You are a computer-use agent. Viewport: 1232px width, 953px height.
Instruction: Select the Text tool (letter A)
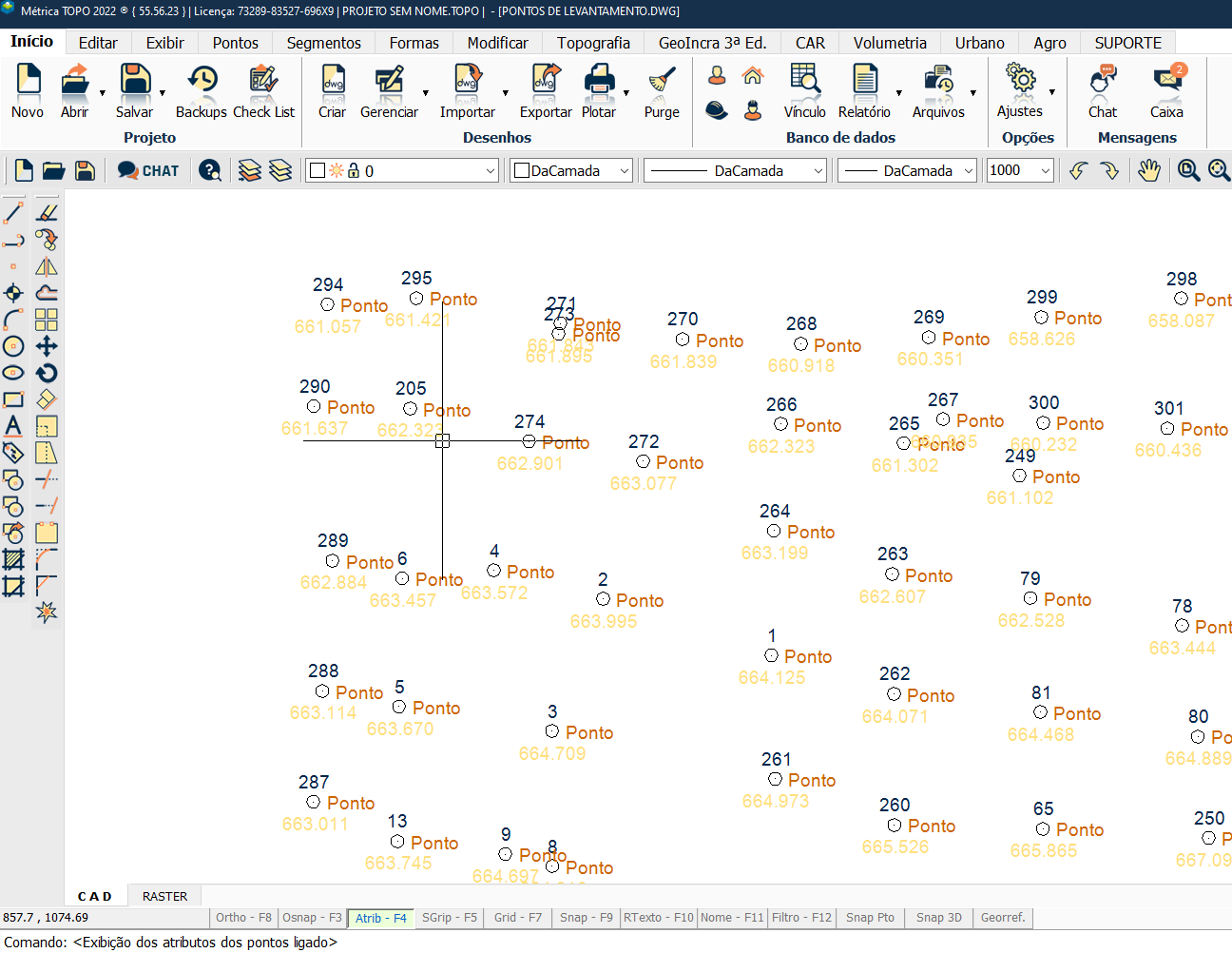(13, 426)
